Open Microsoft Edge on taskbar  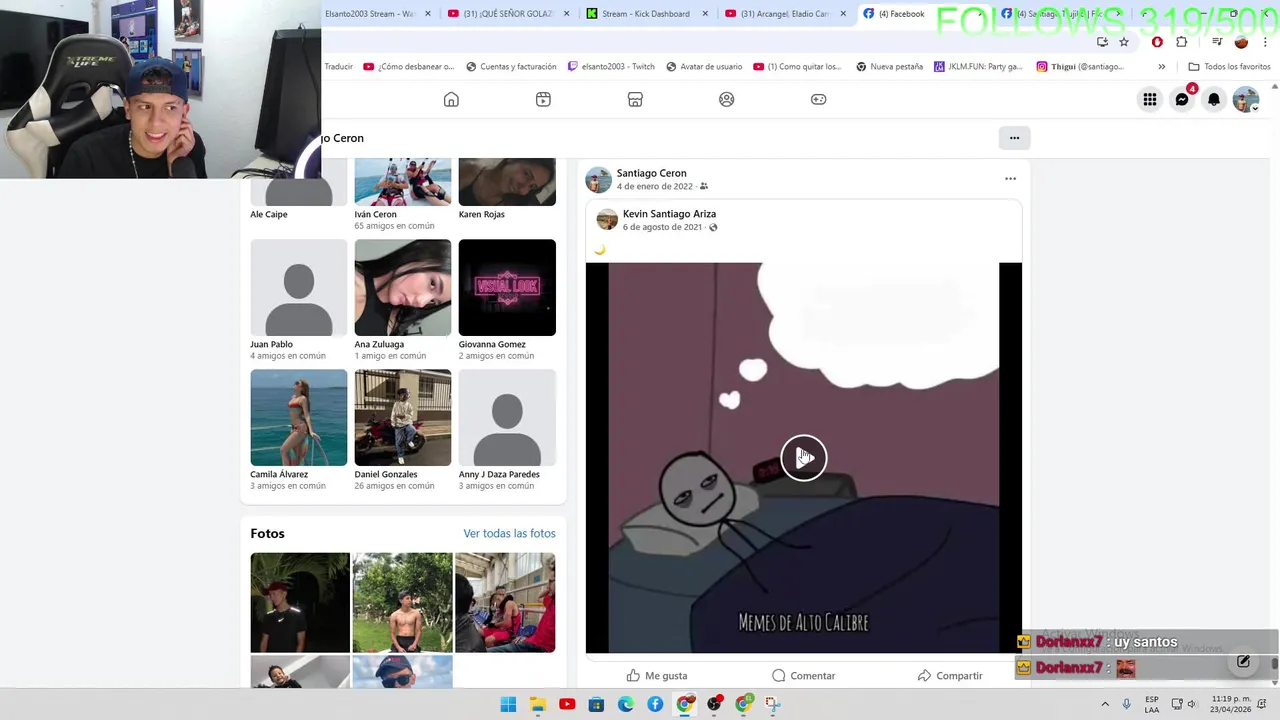click(x=626, y=704)
